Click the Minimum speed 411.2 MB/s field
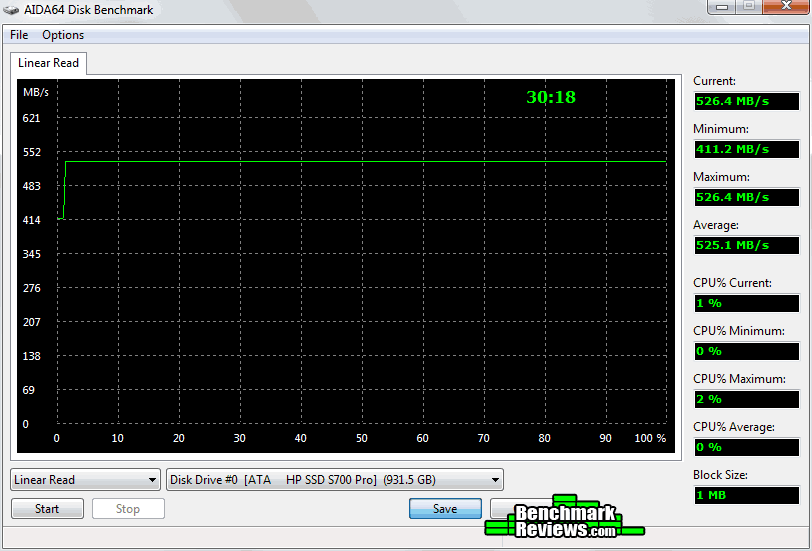Screen dimensions: 812x551 (x=746, y=149)
